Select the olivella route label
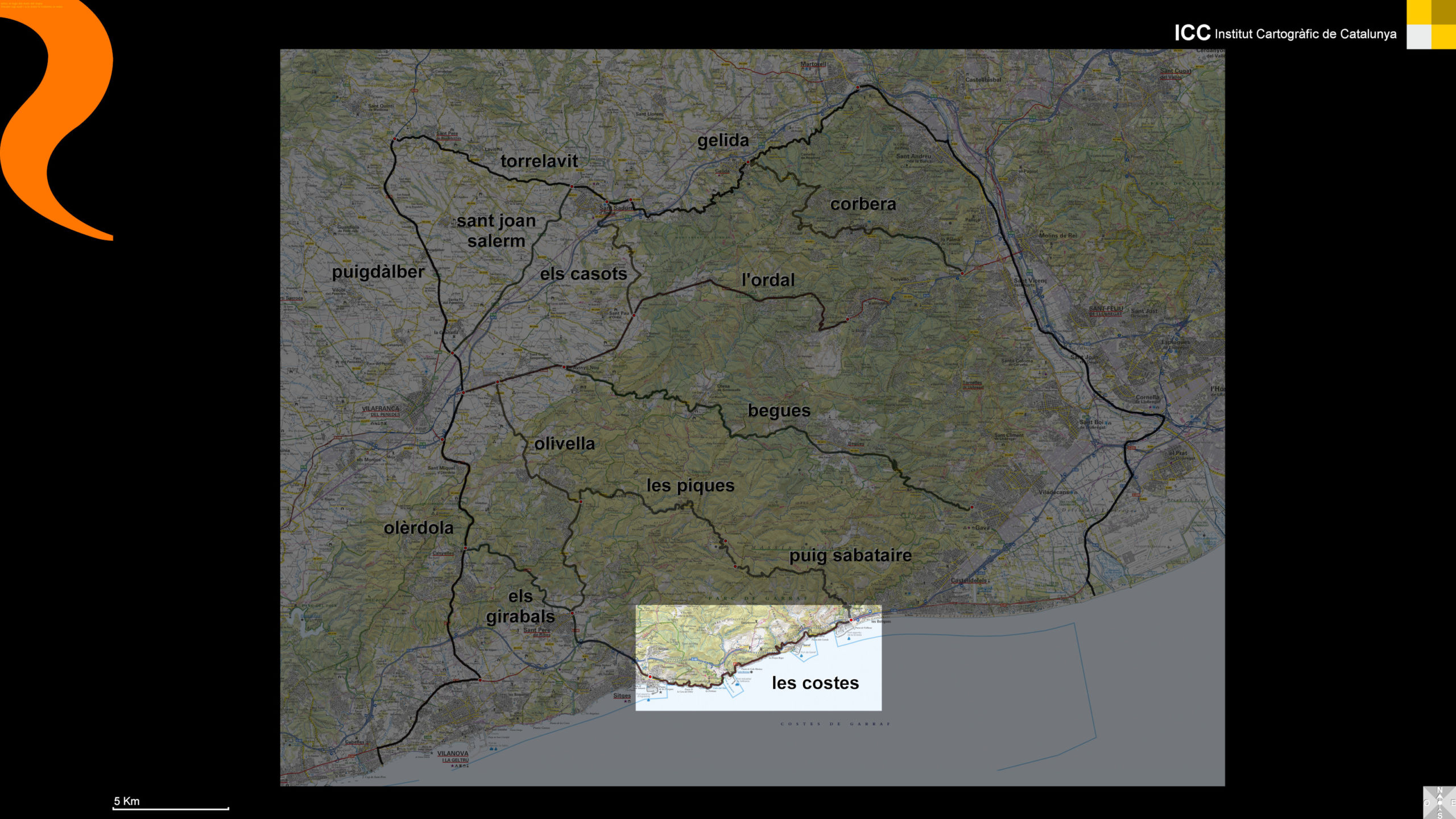 564,444
